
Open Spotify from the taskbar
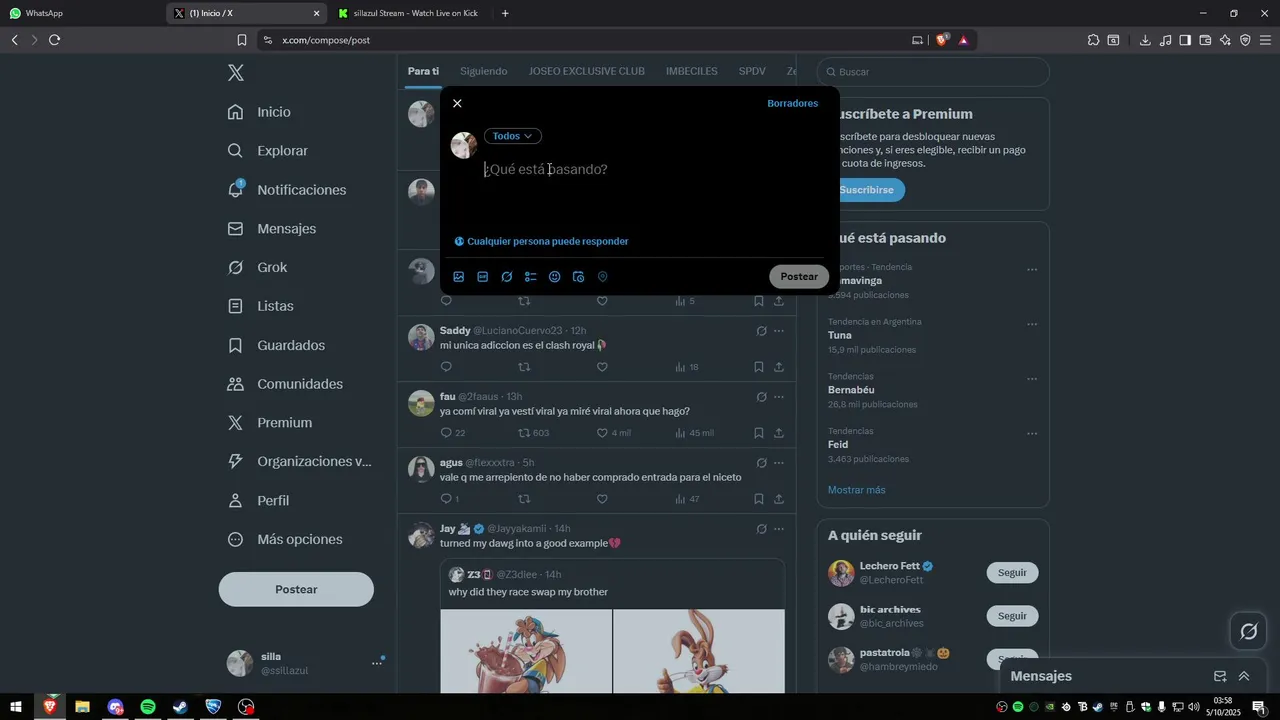click(148, 707)
